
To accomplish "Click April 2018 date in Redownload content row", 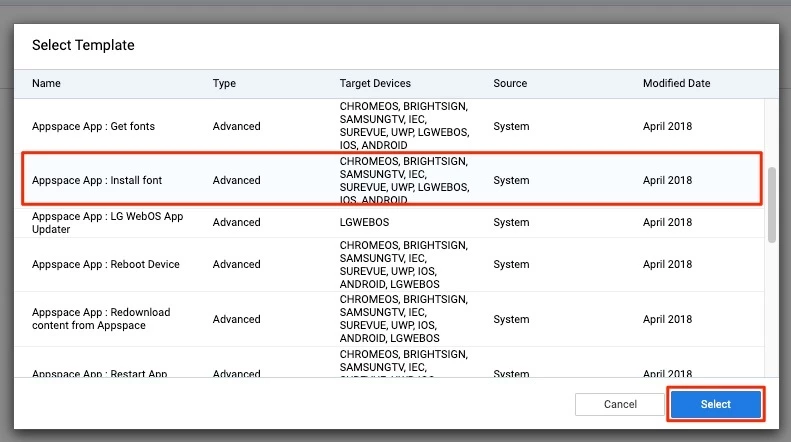I will click(667, 319).
